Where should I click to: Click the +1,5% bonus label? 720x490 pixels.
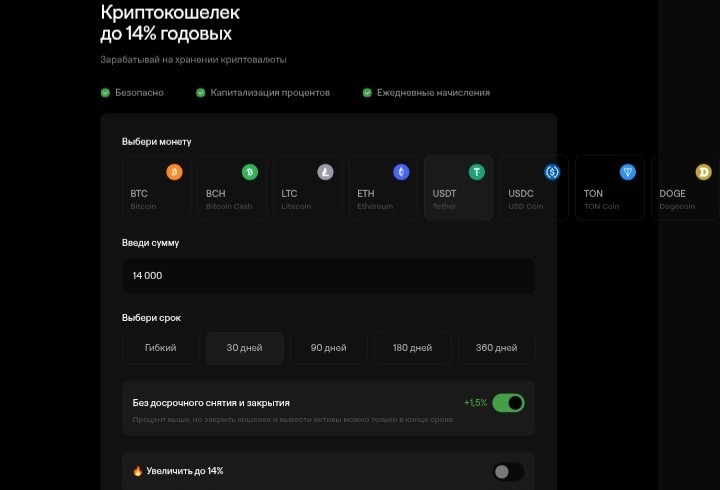[475, 403]
